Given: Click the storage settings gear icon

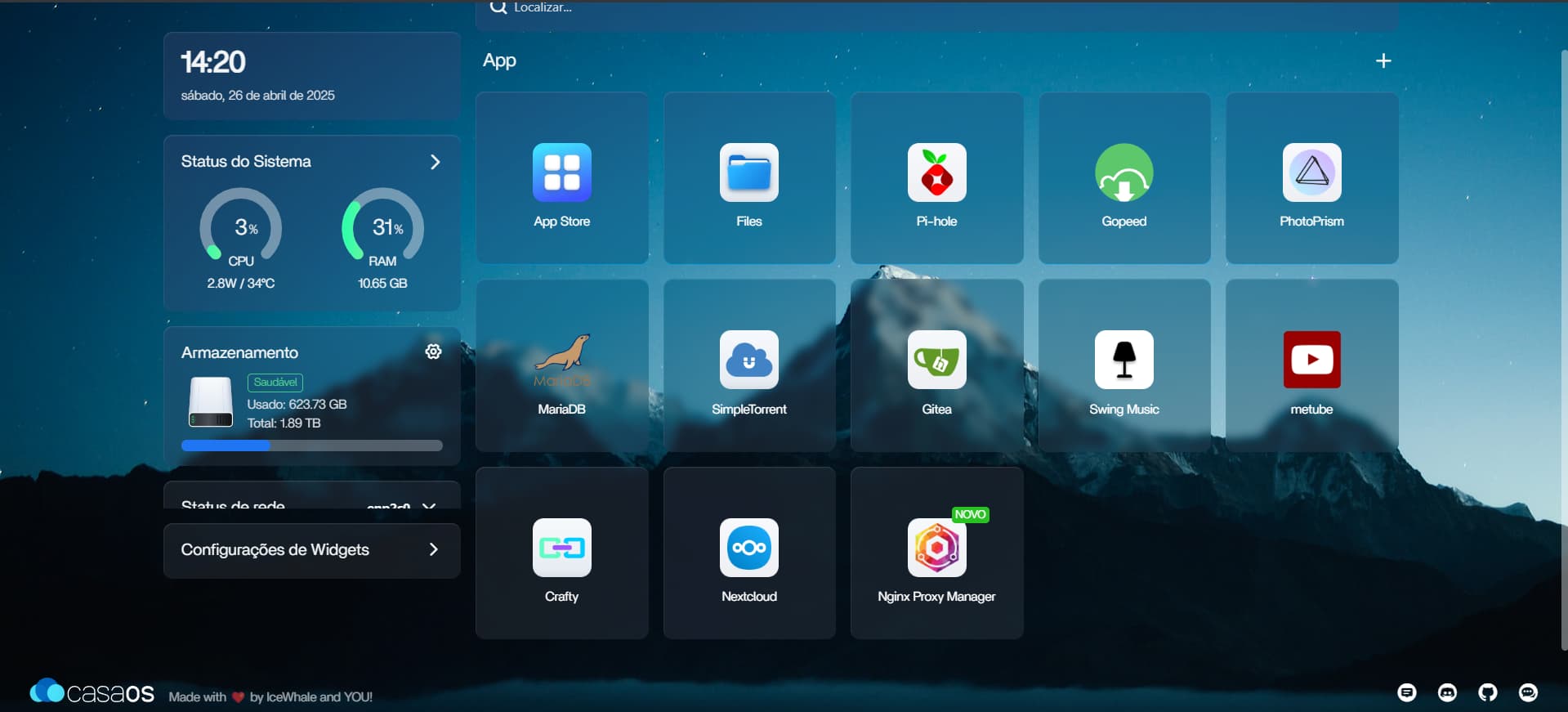Looking at the screenshot, I should (x=433, y=352).
